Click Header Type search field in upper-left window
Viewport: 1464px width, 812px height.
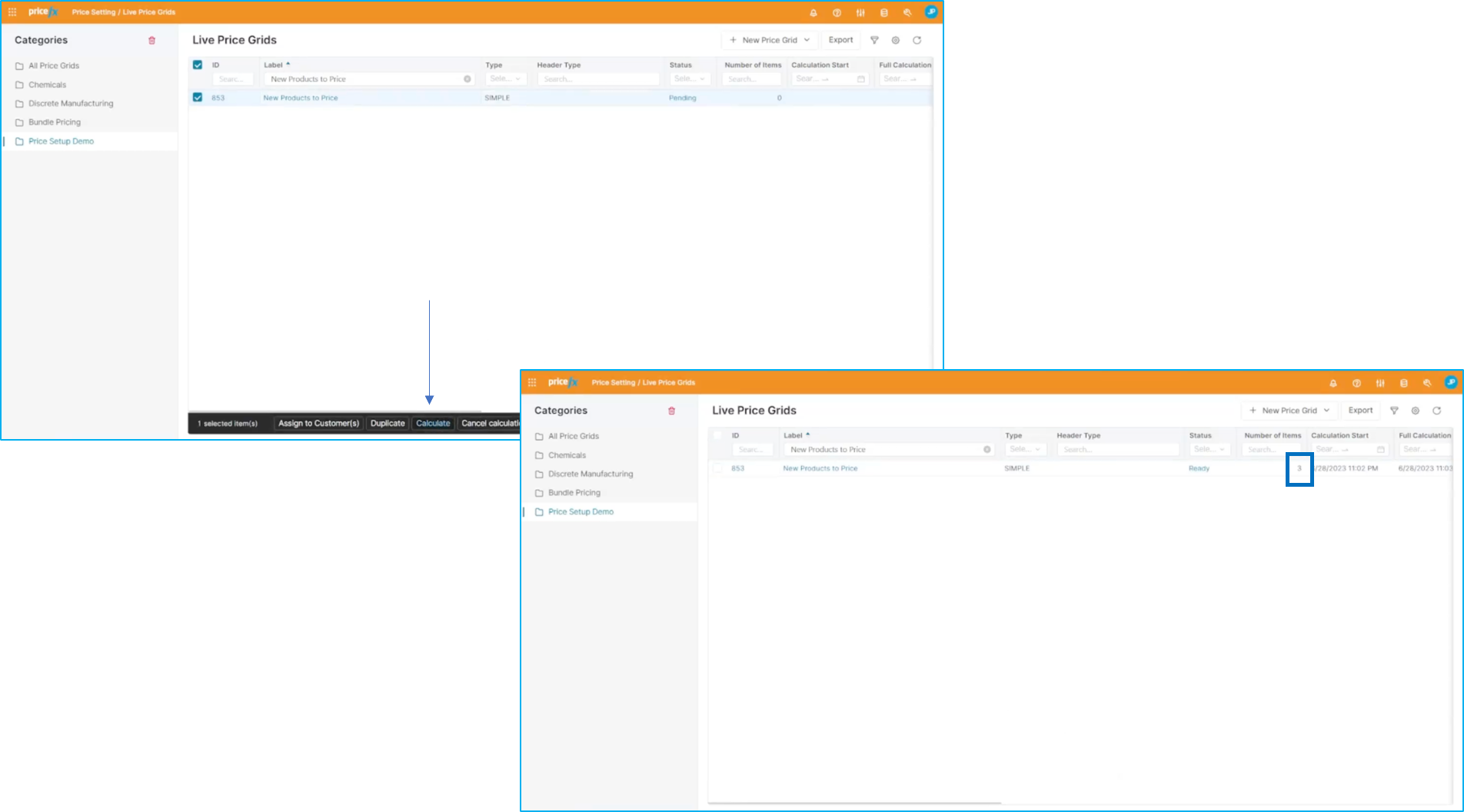click(x=598, y=79)
